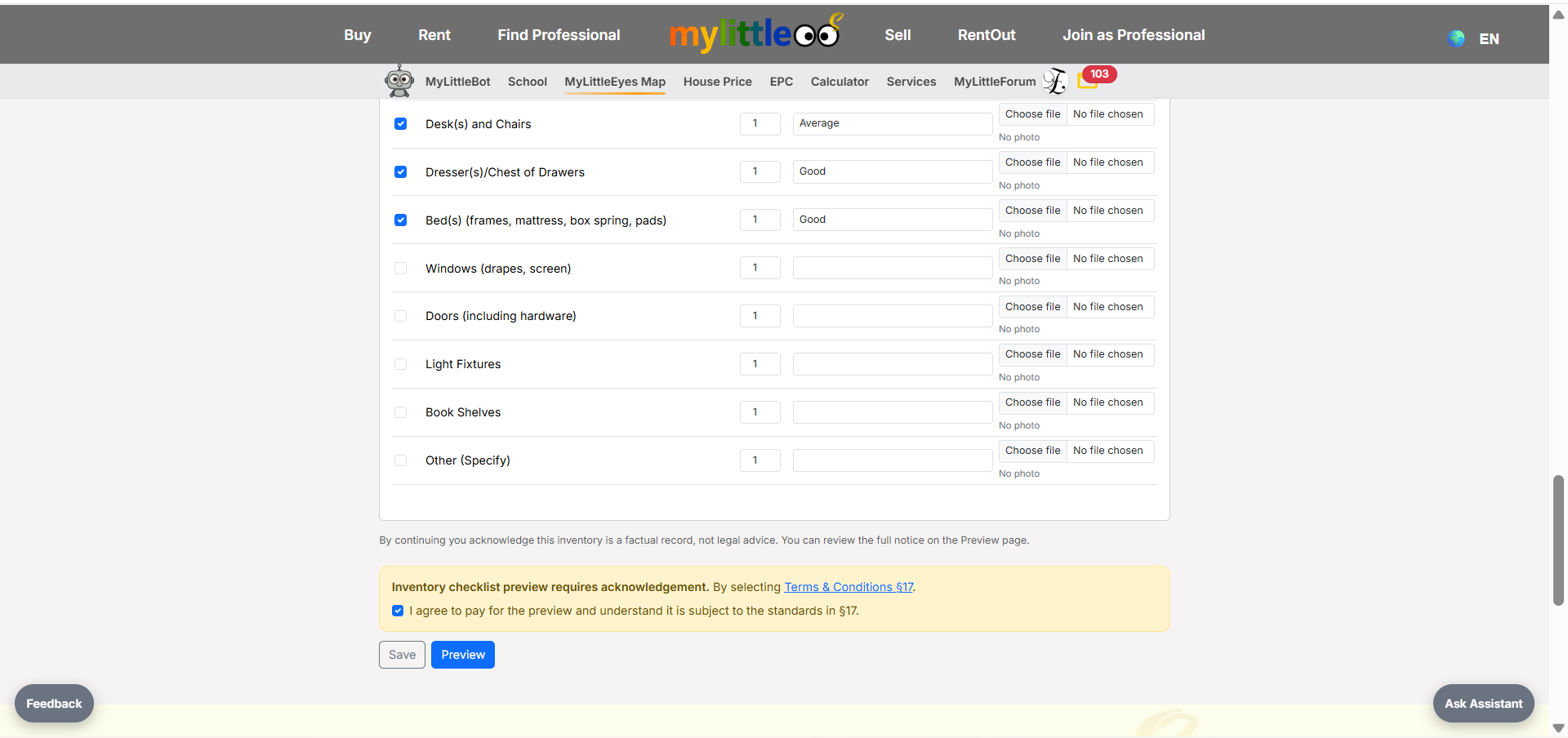The width and height of the screenshot is (1568, 738).
Task: Click quantity field for Book Shelves
Action: coord(759,412)
